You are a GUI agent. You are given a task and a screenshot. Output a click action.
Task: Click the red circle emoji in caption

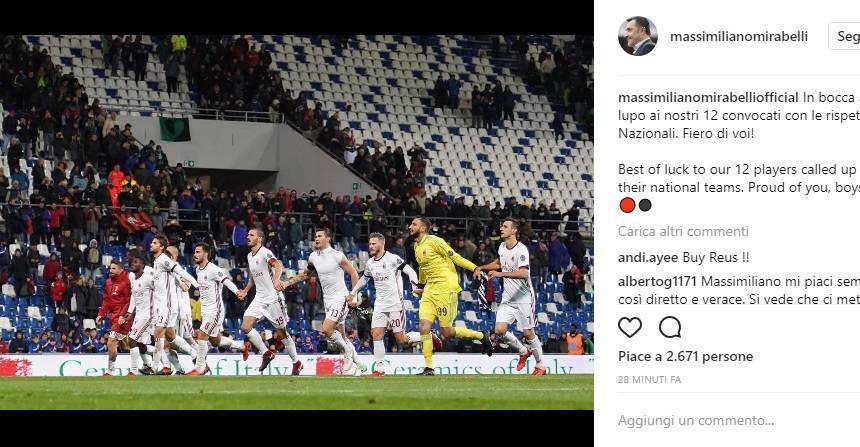pyautogui.click(x=627, y=205)
